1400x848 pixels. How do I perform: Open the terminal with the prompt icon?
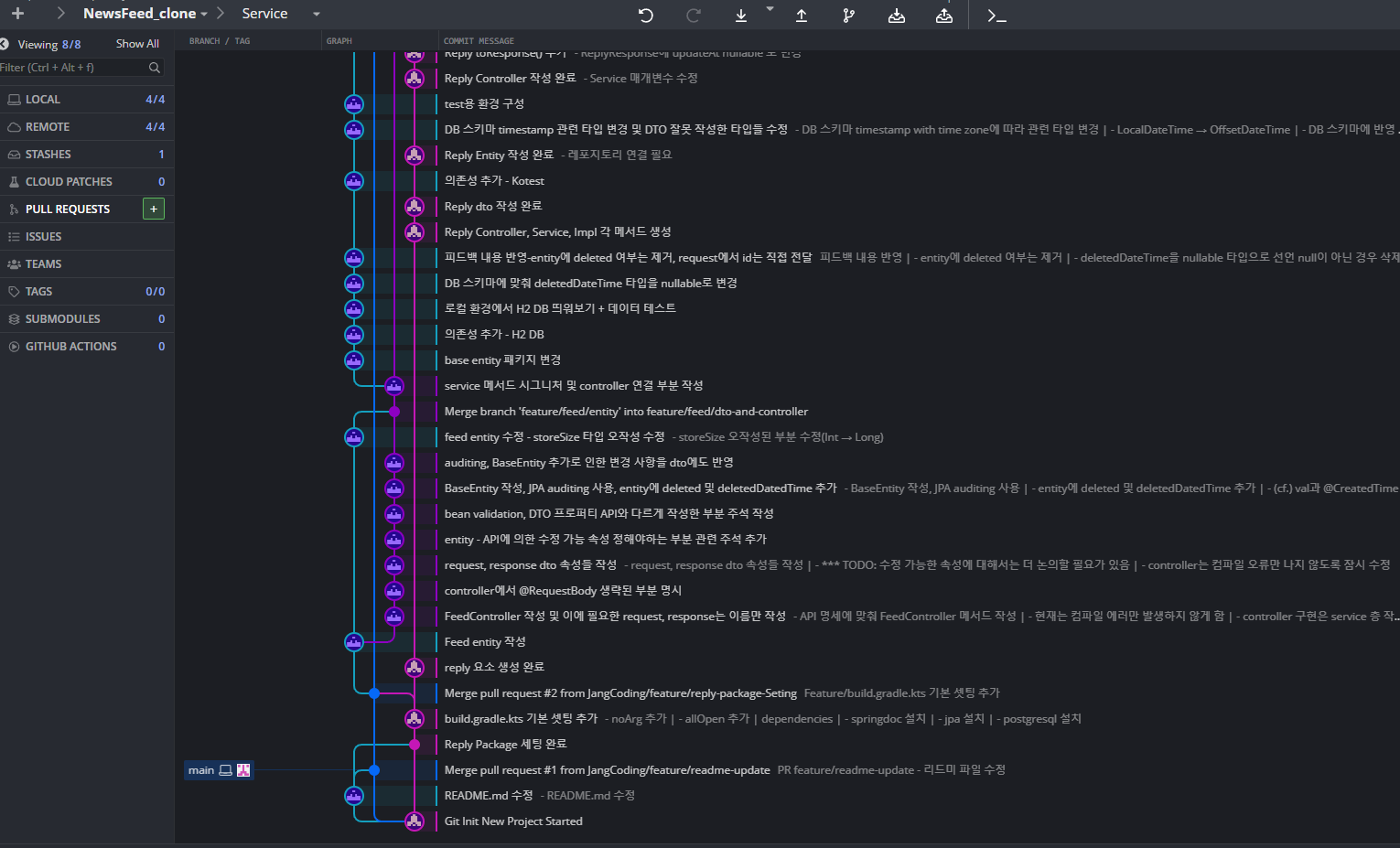pos(996,15)
